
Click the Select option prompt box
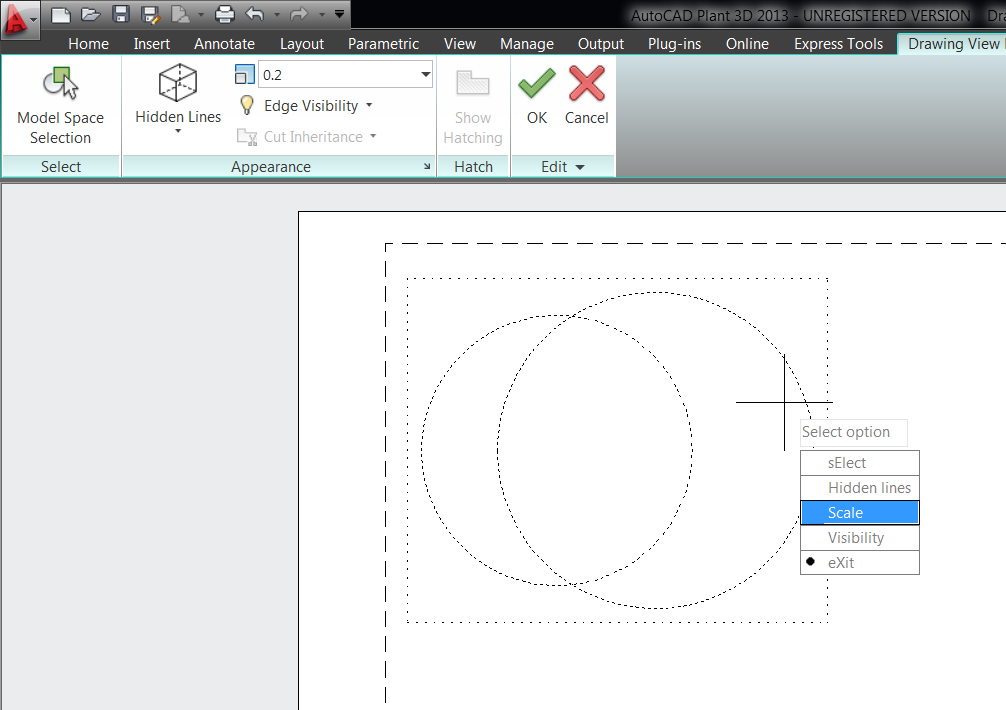[854, 432]
